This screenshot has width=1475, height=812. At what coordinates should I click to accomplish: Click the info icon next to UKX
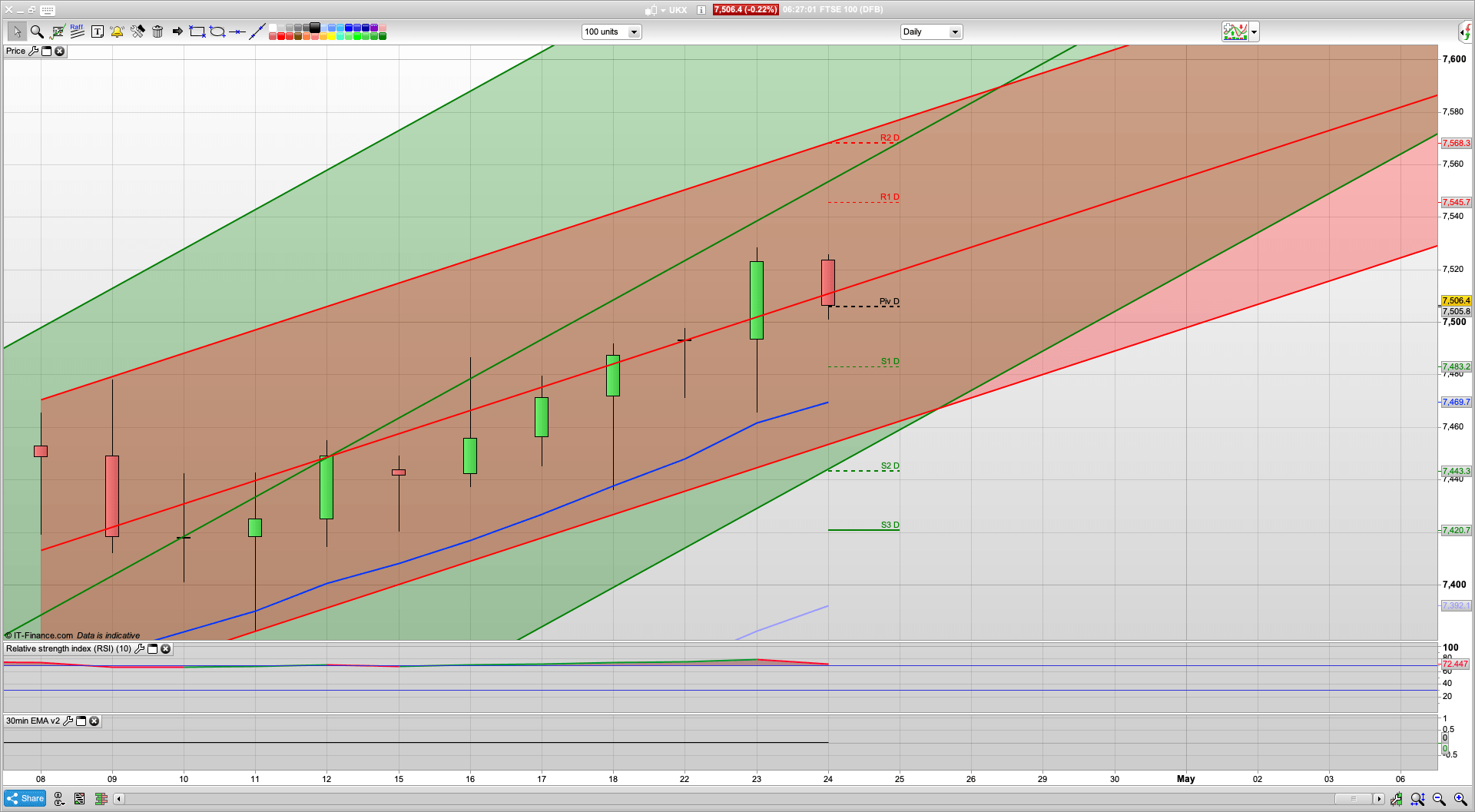click(701, 10)
